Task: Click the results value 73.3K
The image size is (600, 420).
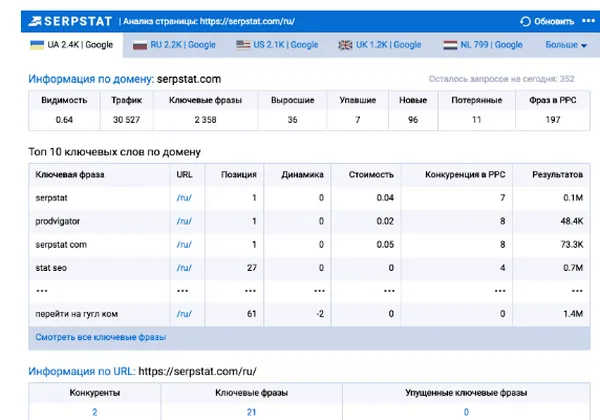Action: [x=572, y=244]
